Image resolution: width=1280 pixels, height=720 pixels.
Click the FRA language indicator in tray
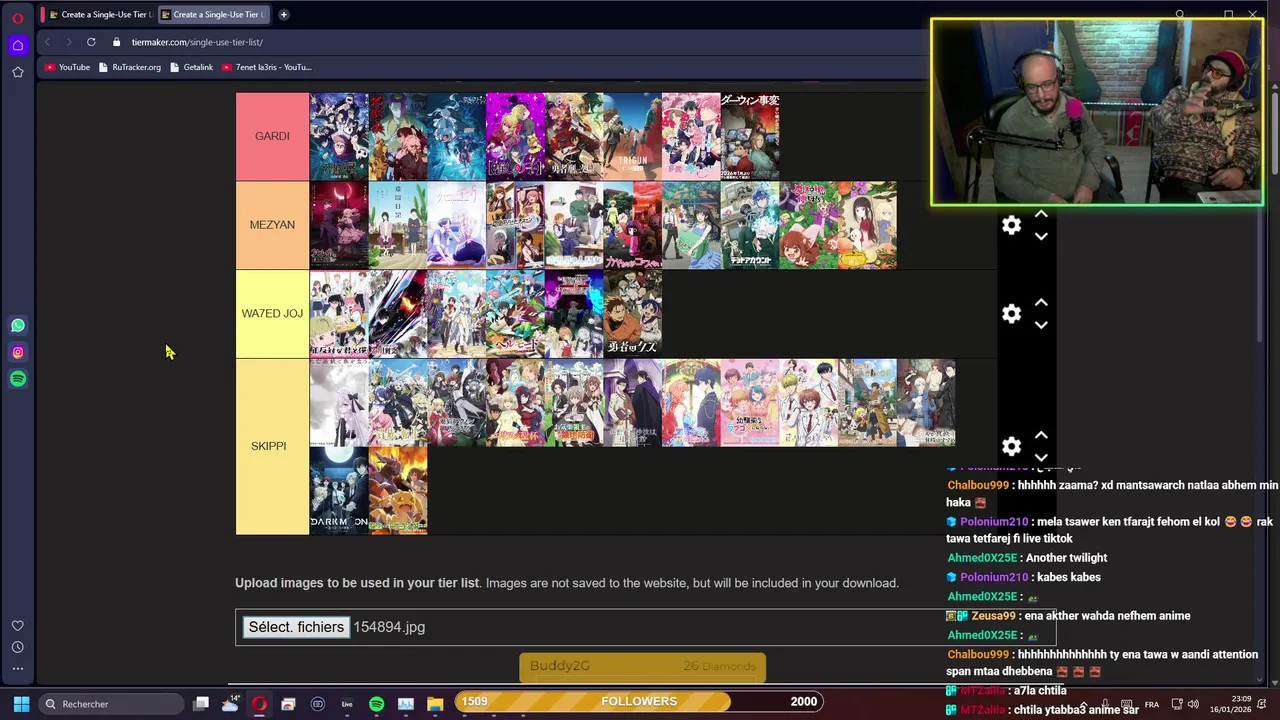pos(1151,703)
